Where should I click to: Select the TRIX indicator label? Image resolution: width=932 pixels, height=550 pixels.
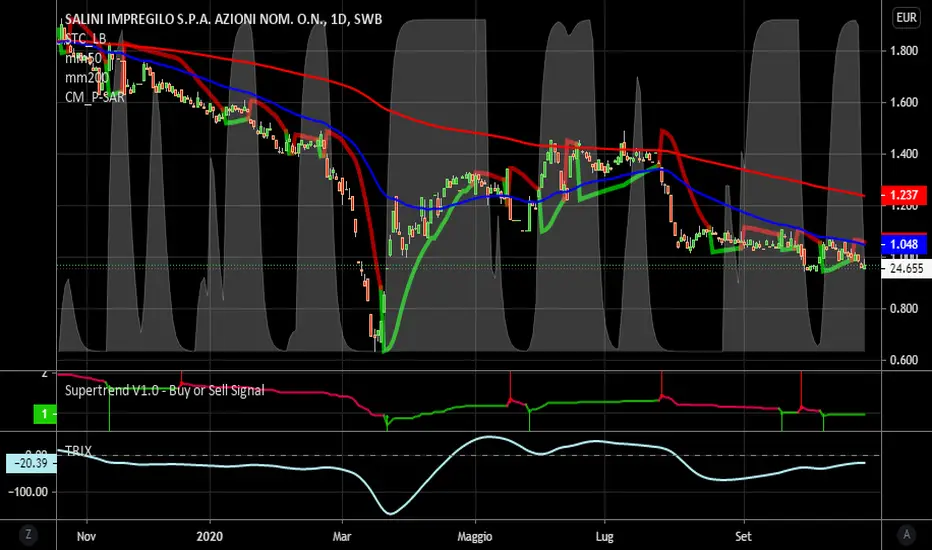[78, 451]
